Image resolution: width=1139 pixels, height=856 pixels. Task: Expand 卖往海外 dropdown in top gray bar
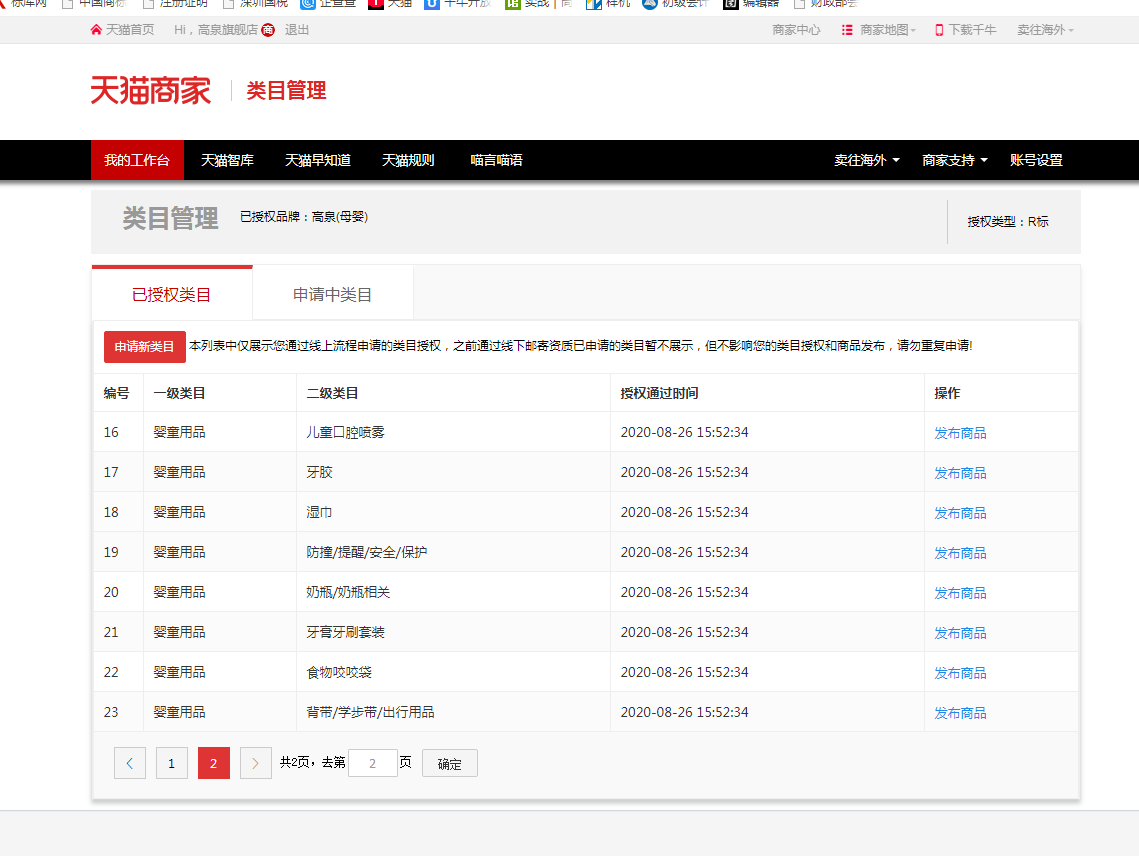pos(1045,30)
